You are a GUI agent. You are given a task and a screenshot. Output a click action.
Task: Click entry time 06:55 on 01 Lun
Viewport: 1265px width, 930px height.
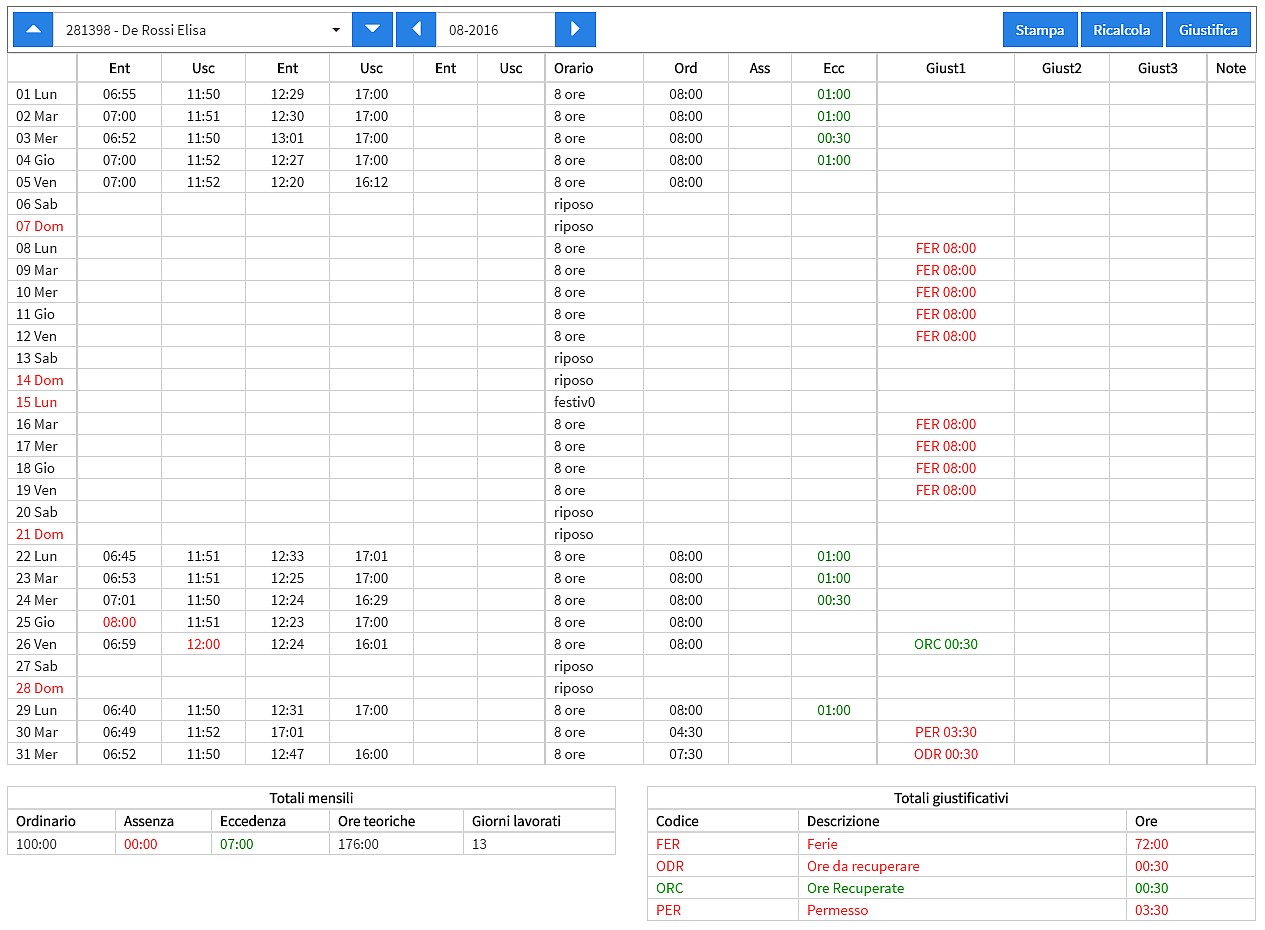(119, 94)
